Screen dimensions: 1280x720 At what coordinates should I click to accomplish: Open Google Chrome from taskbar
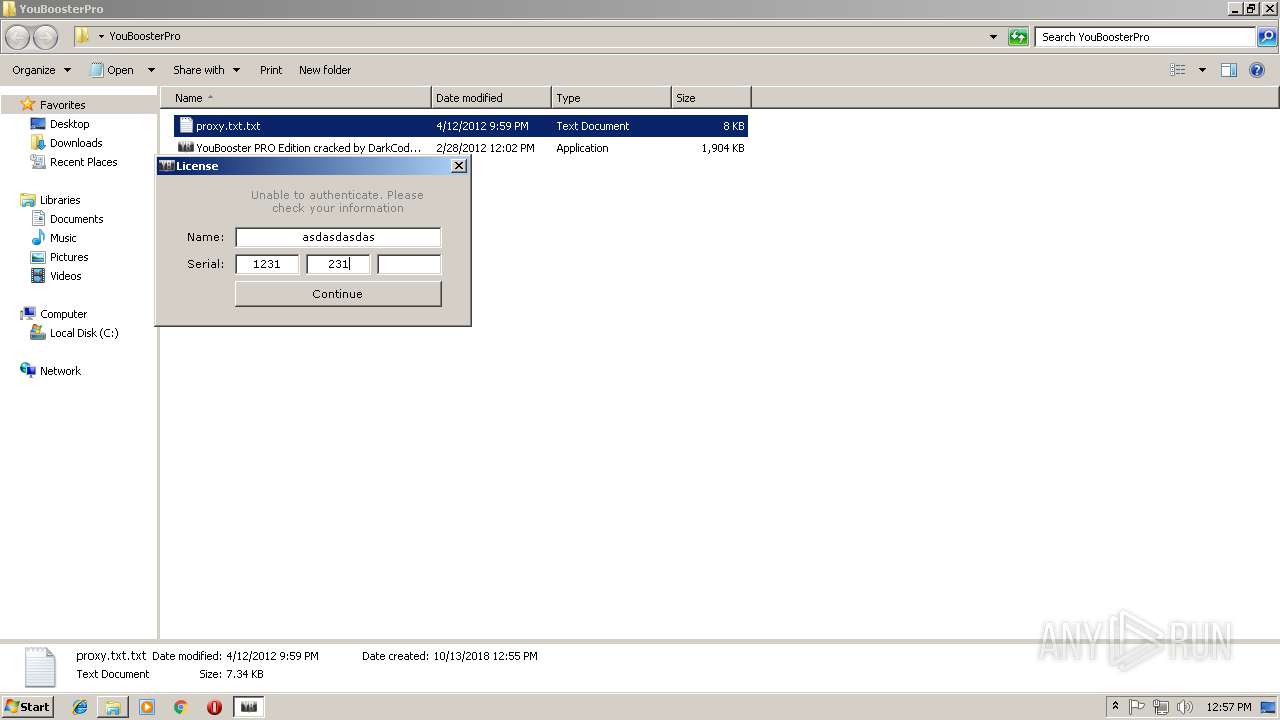coord(181,707)
